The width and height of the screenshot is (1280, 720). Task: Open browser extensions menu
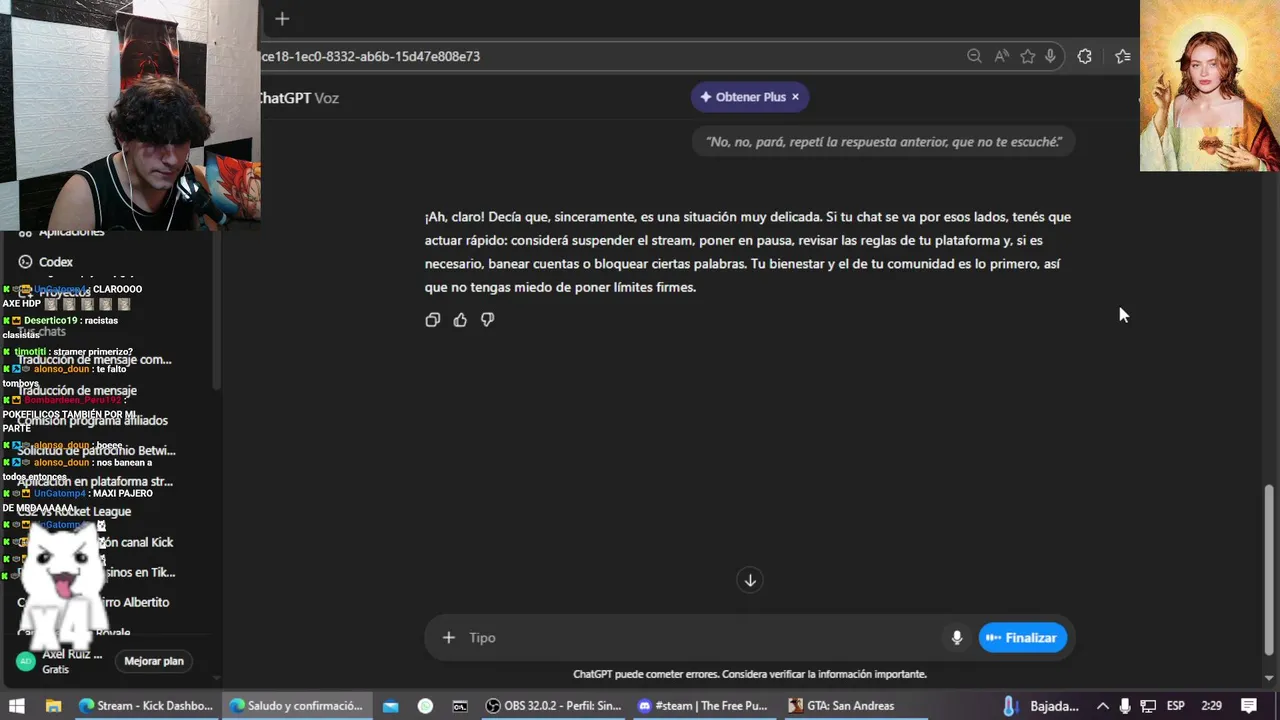click(1084, 56)
